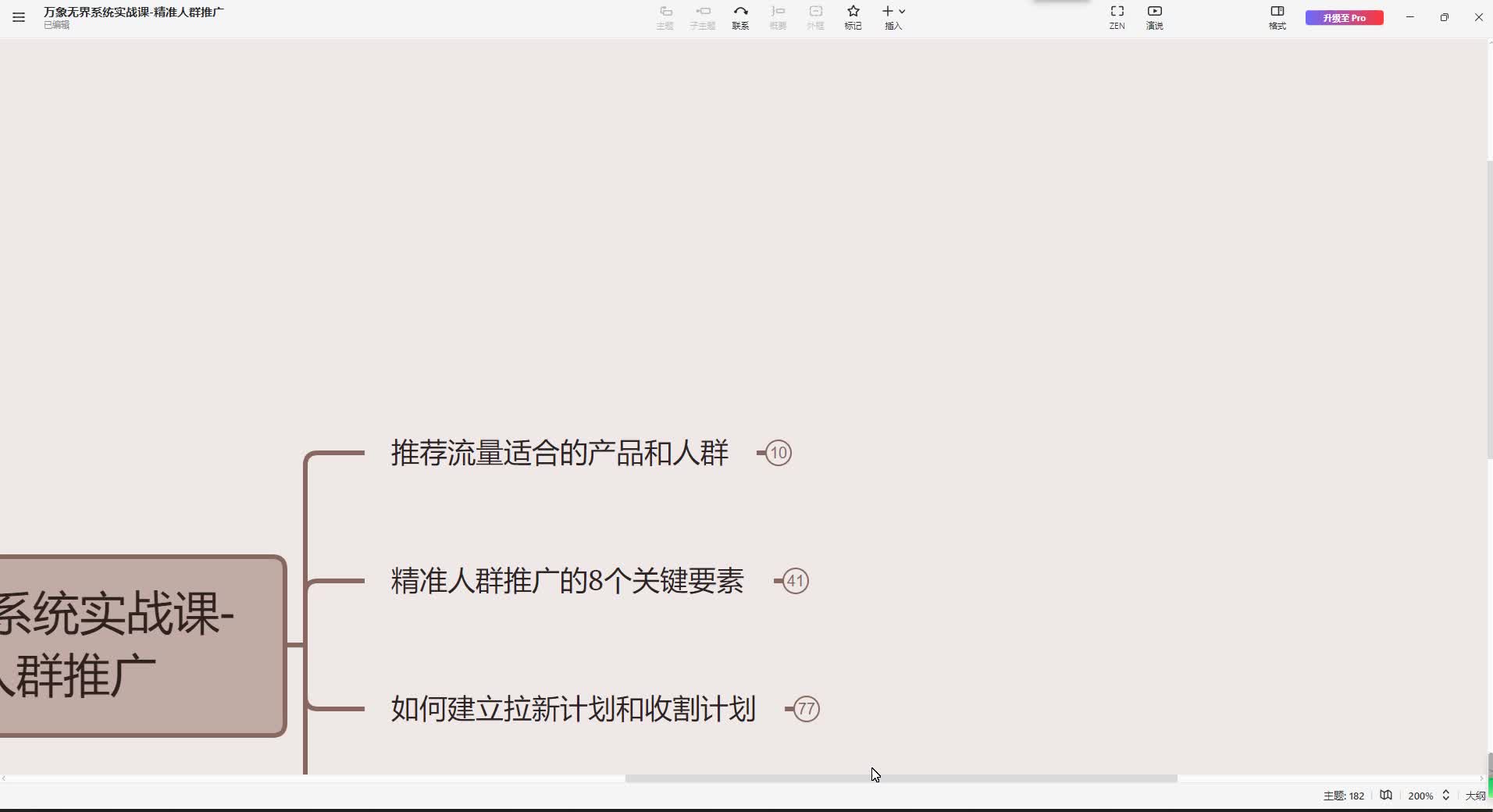This screenshot has width=1493, height=812.
Task: Click the 已编辑 edited status label
Action: click(56, 25)
